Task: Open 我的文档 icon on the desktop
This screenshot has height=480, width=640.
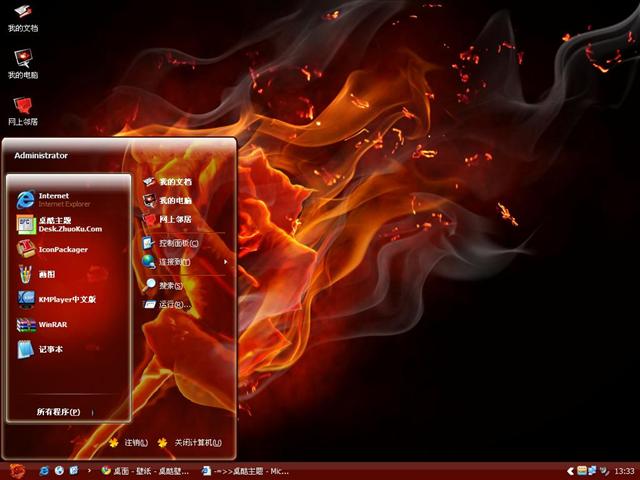Action: (x=23, y=18)
